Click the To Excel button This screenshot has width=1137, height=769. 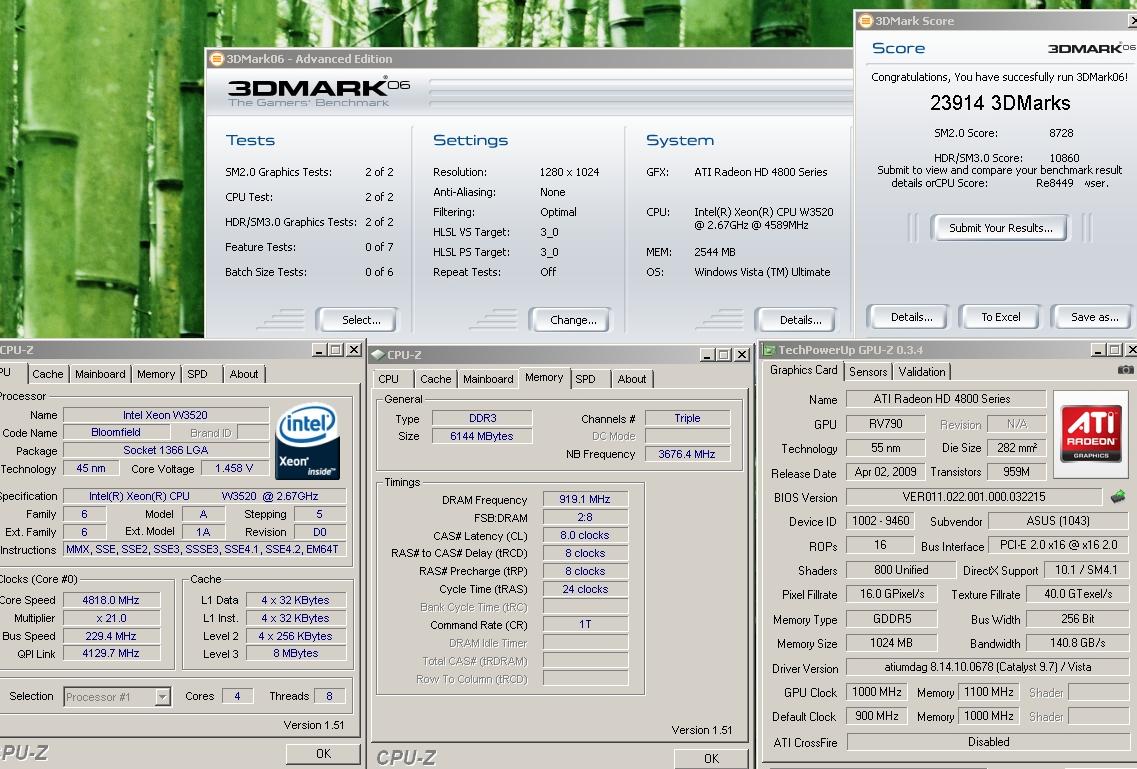point(1001,317)
